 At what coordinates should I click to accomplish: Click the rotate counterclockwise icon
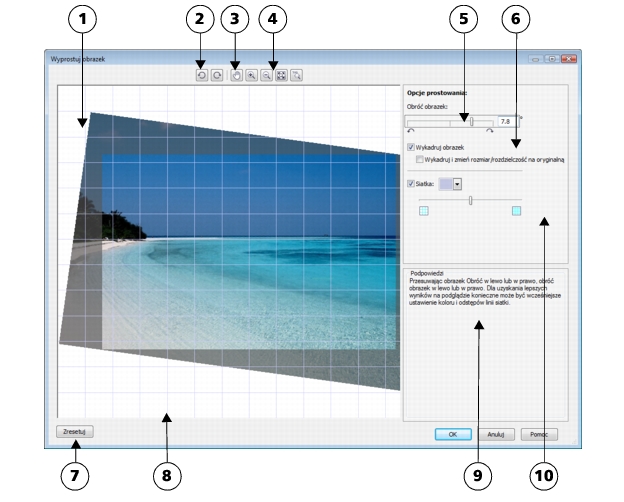coord(202,75)
